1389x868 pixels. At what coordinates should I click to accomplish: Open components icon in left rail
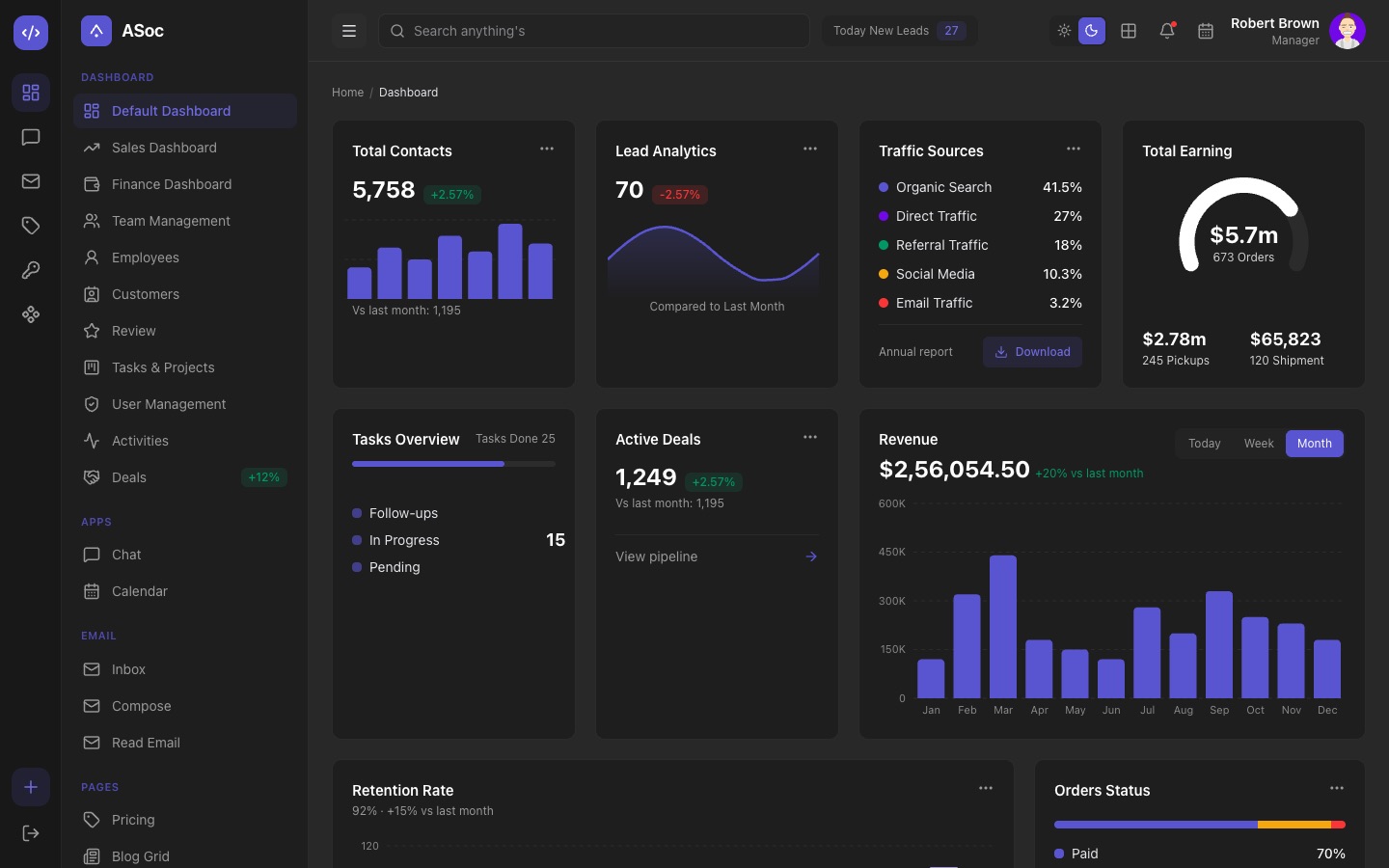31,314
